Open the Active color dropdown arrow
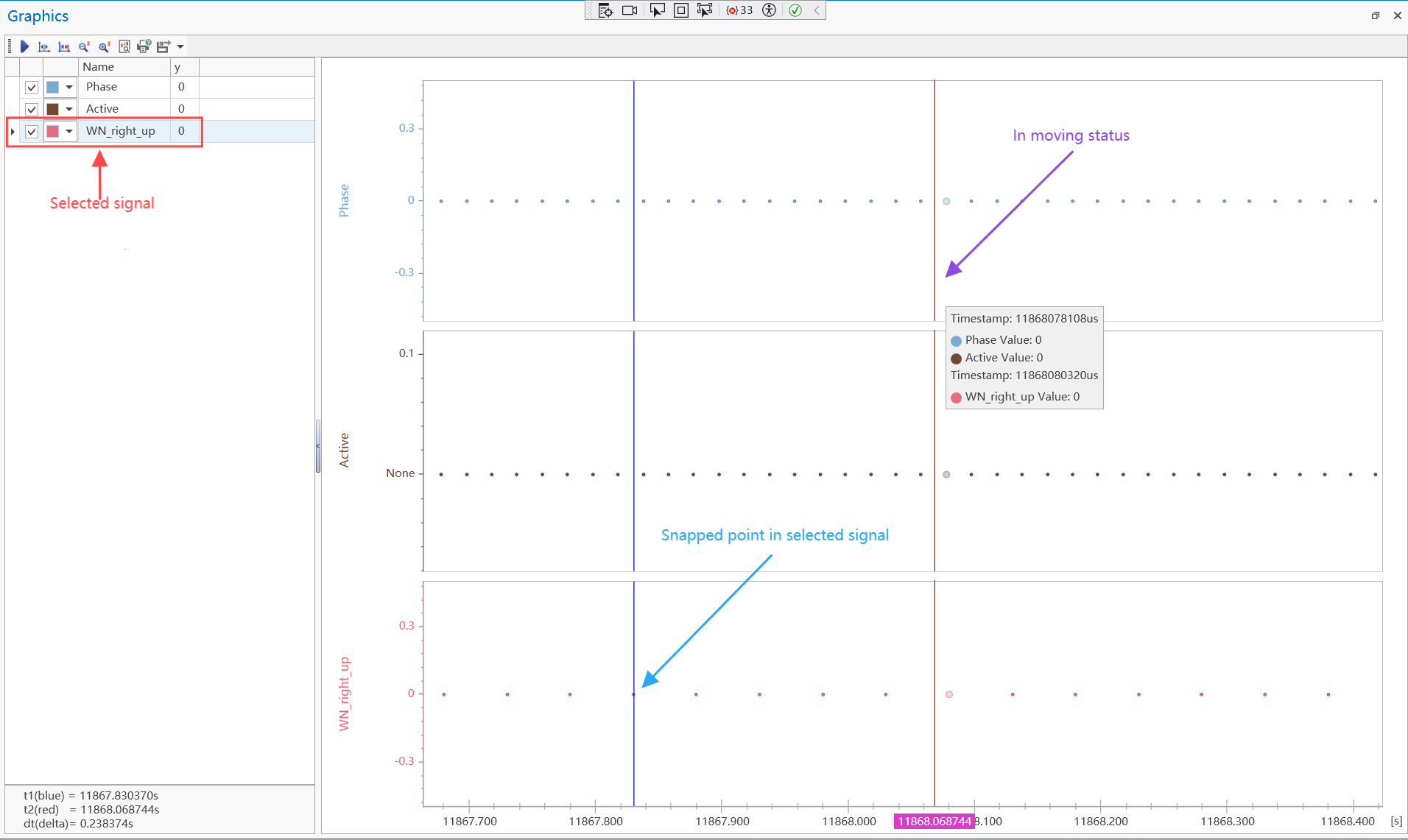 pos(69,110)
